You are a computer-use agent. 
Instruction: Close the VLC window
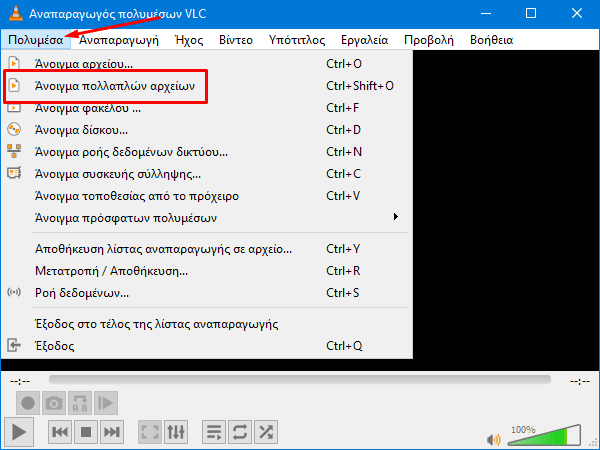[577, 13]
